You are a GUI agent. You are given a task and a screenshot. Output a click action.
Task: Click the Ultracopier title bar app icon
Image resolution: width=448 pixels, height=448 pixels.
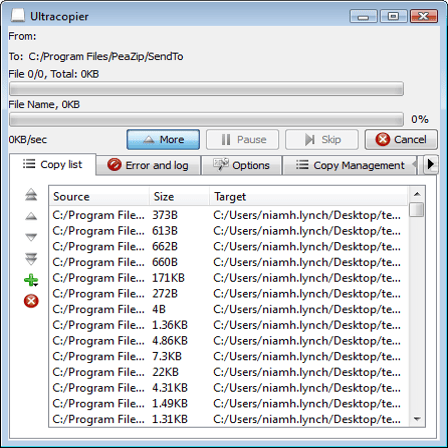pyautogui.click(x=18, y=16)
